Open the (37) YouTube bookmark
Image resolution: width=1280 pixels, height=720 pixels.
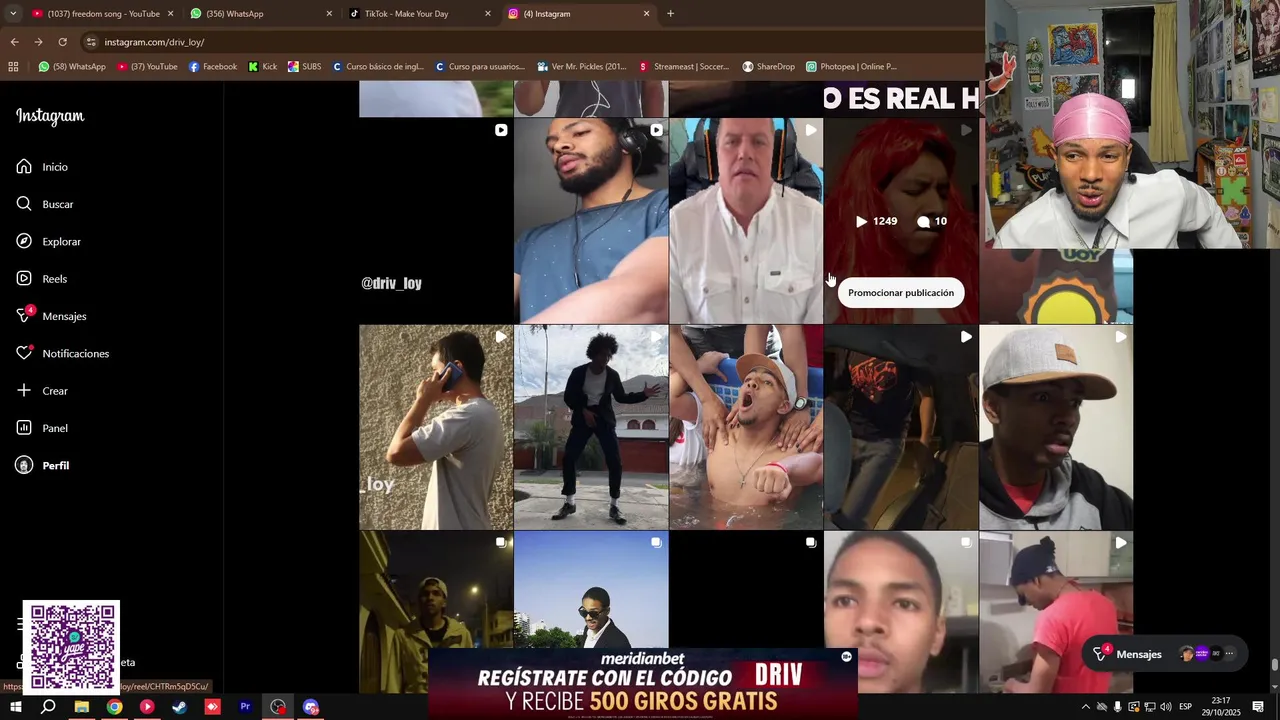[x=148, y=67]
